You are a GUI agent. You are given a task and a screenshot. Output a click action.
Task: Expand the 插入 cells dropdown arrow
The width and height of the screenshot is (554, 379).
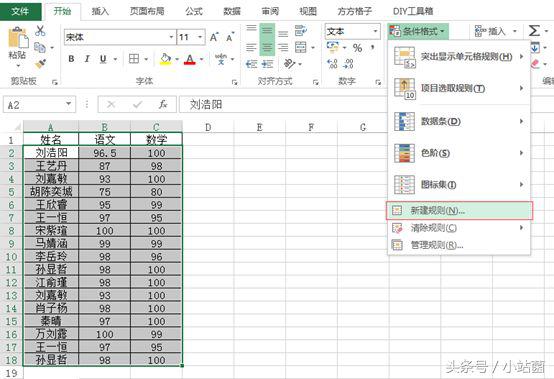[x=515, y=31]
